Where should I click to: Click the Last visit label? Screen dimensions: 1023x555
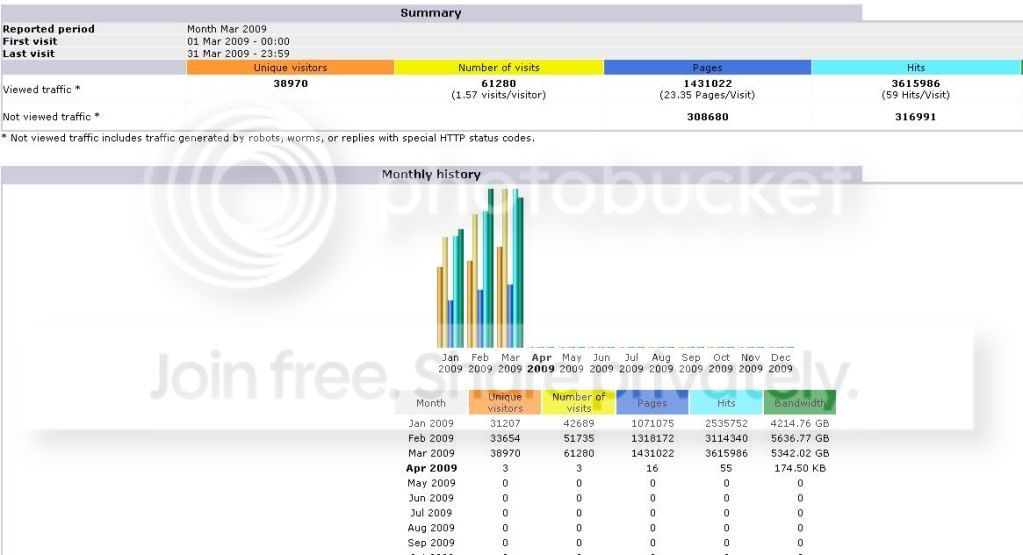[x=28, y=53]
